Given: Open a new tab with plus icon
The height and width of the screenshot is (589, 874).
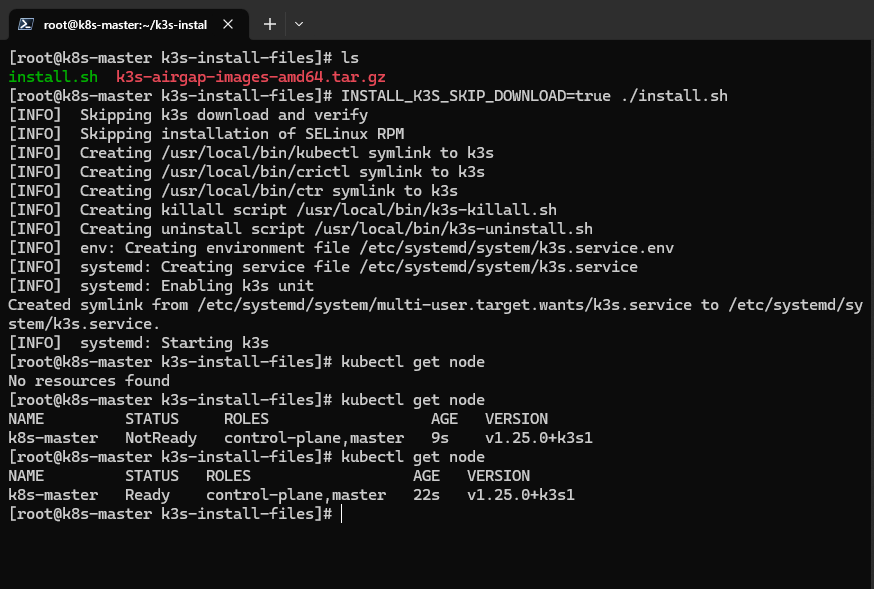Looking at the screenshot, I should (270, 24).
